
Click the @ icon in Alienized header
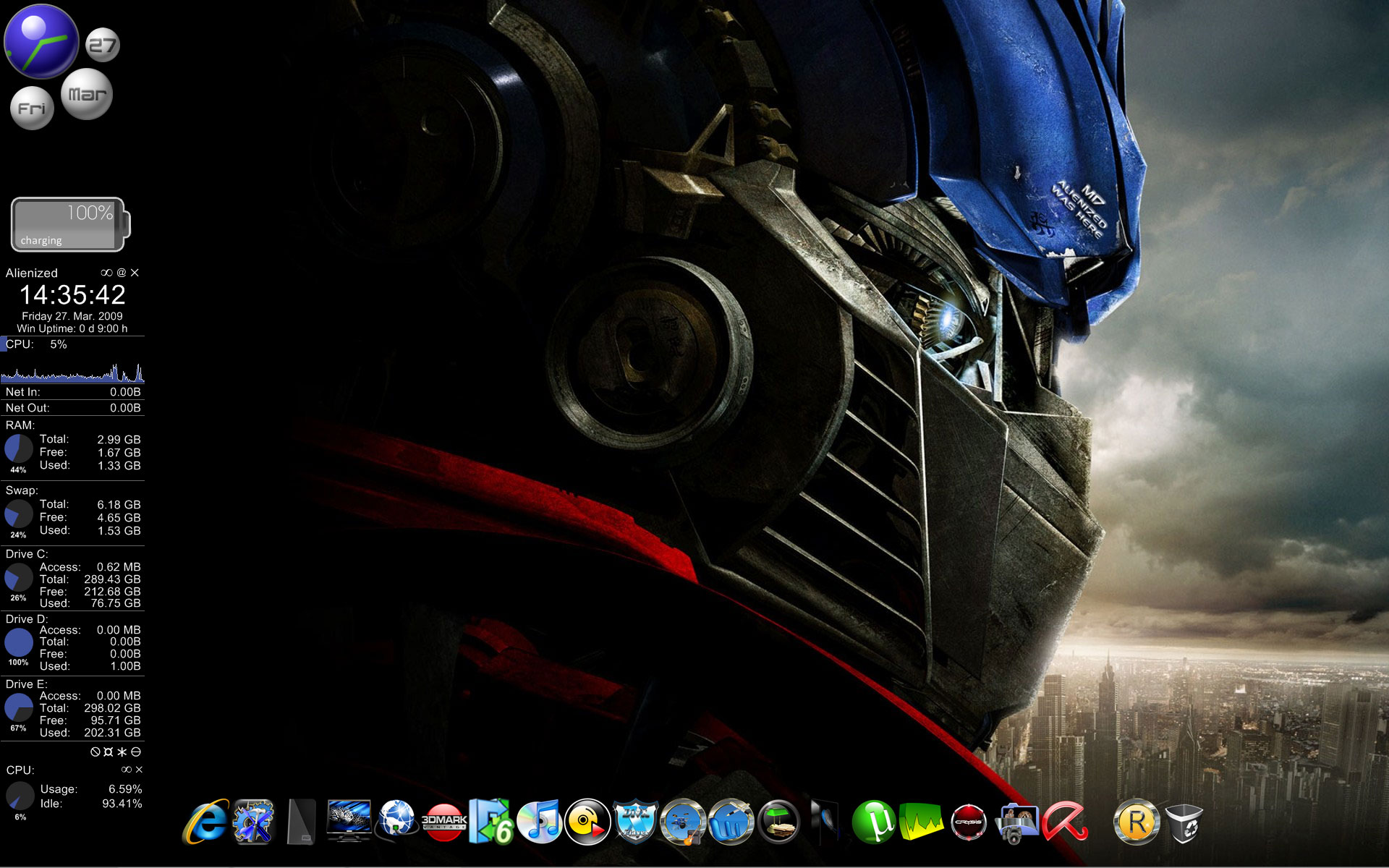click(122, 273)
